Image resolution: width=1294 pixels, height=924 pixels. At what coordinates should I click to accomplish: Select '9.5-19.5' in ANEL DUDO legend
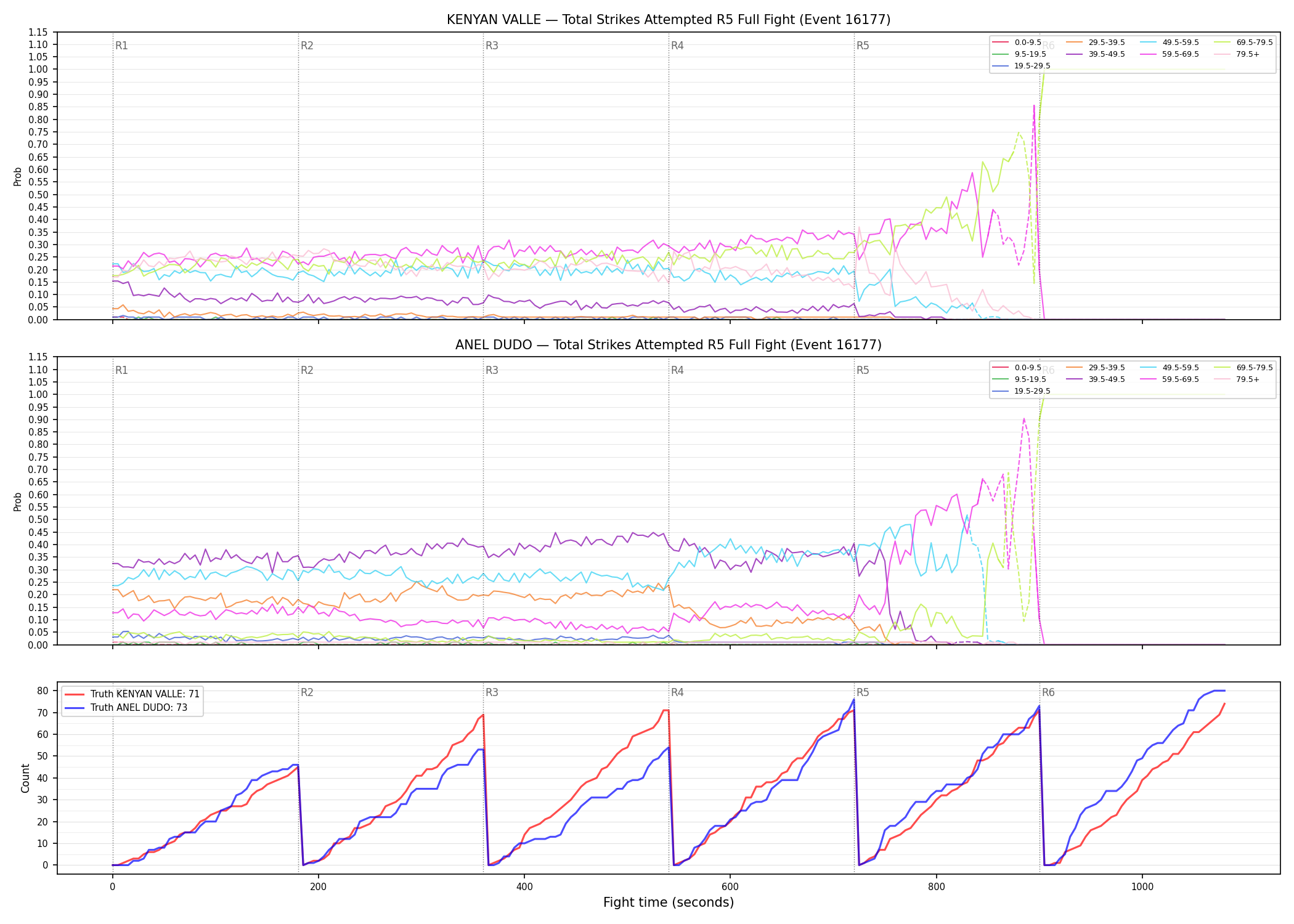coord(1030,379)
